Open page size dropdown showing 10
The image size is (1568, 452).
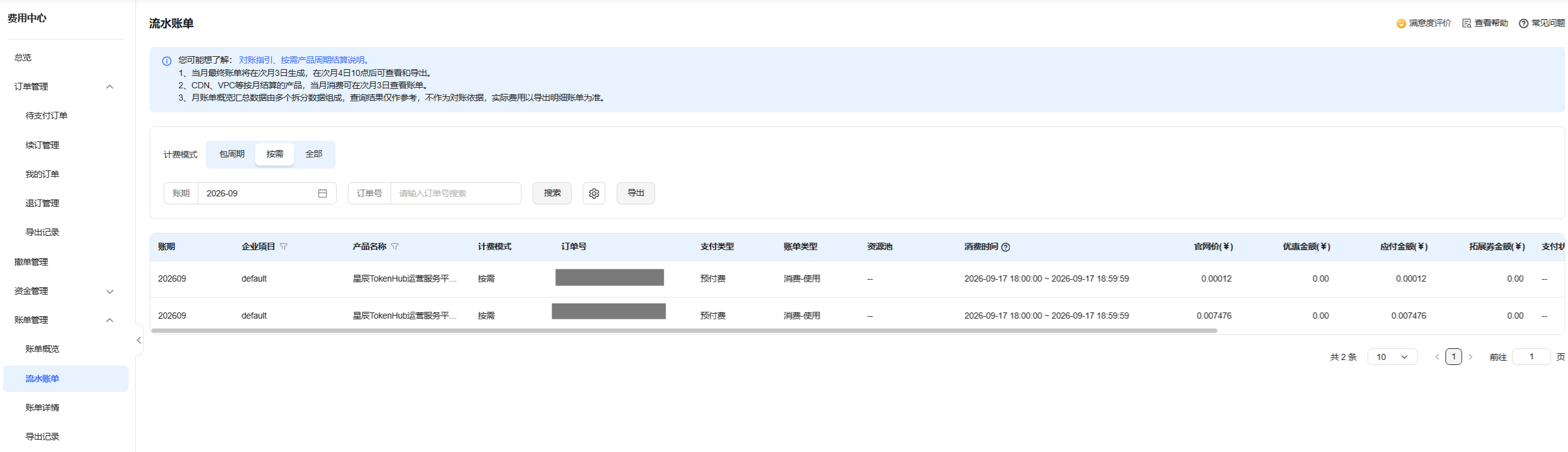click(x=1392, y=357)
